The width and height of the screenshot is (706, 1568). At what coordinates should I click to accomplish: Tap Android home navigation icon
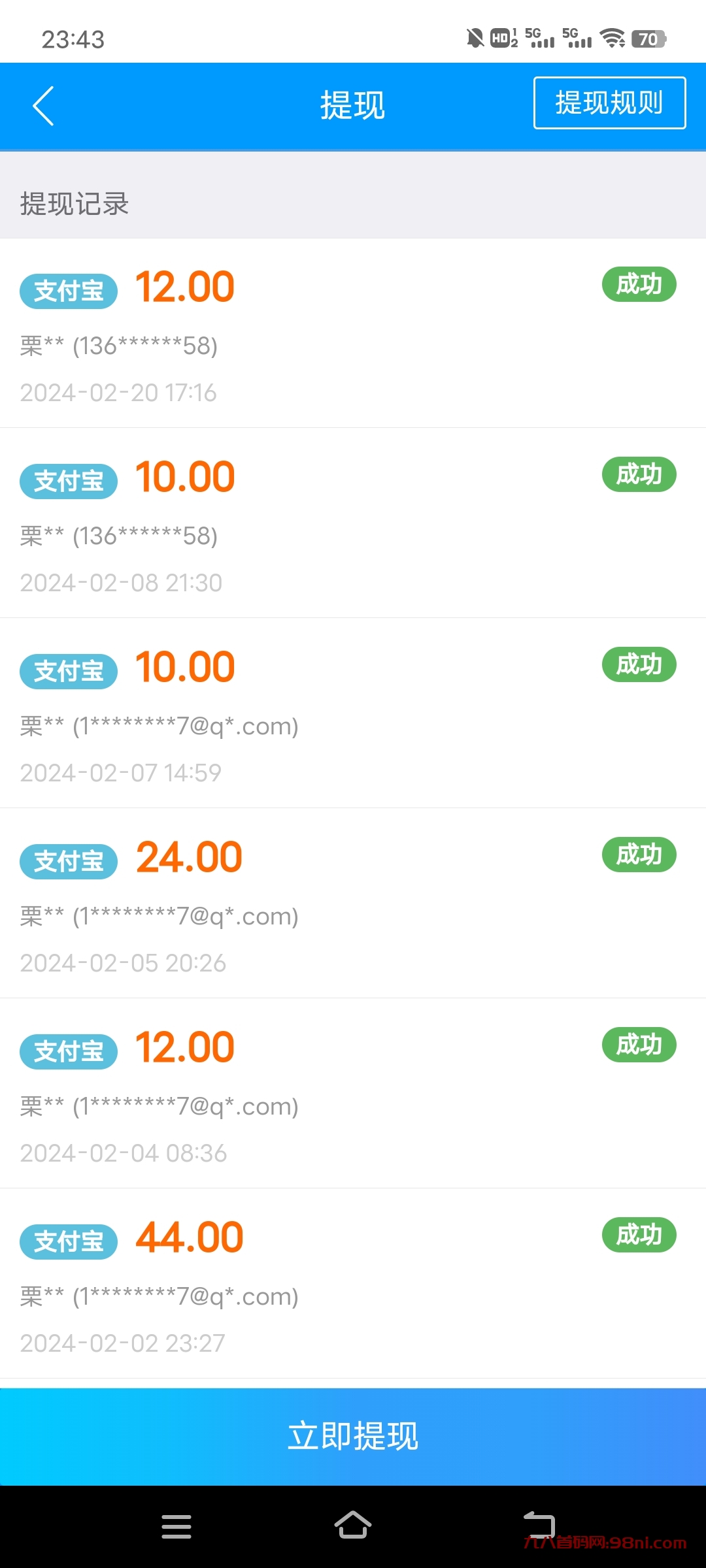click(x=353, y=1526)
